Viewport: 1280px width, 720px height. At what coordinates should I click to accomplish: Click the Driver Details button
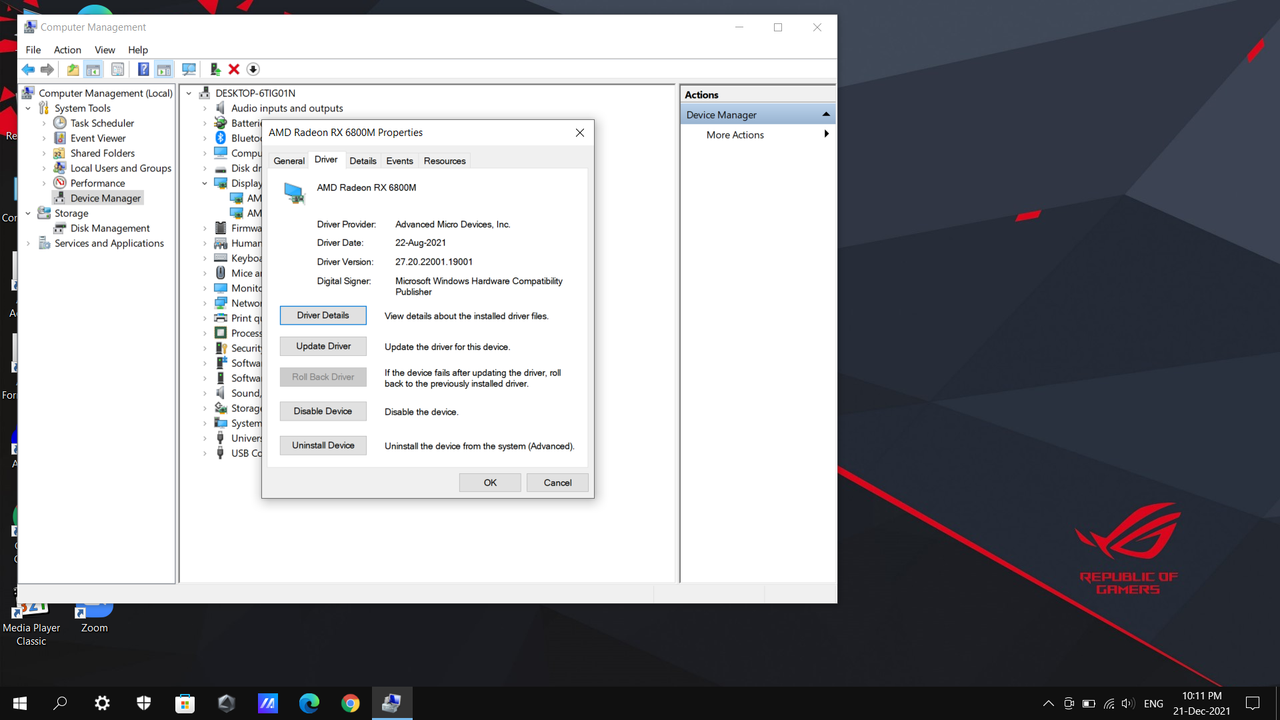click(323, 315)
